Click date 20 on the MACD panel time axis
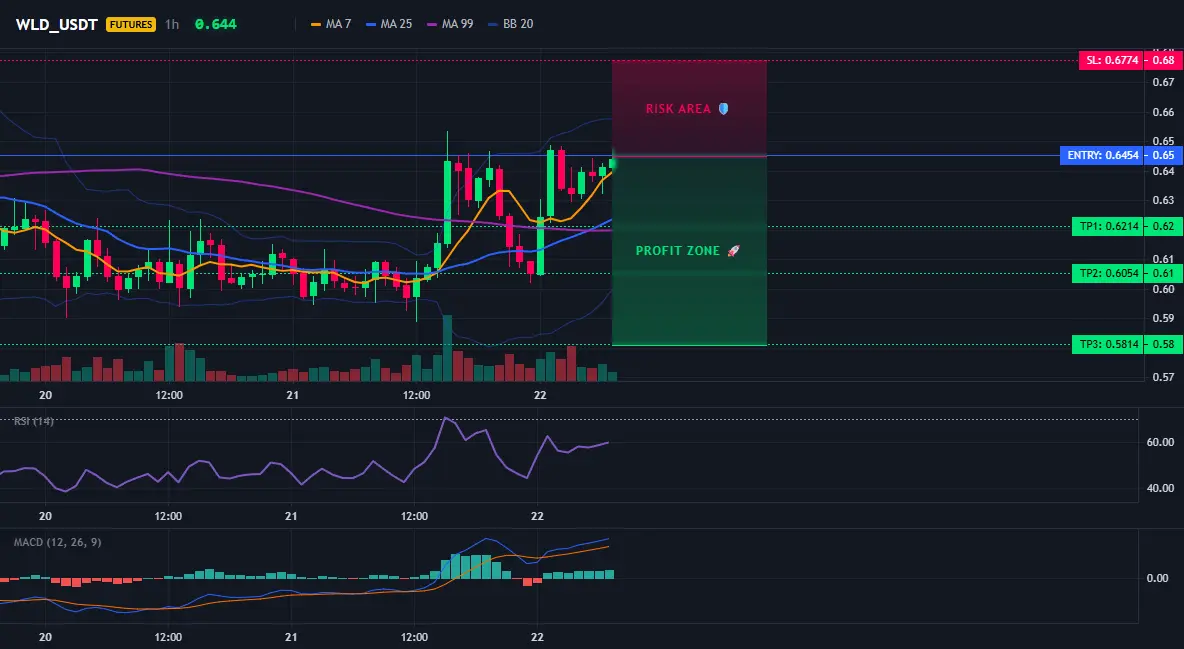1184x649 pixels. pyautogui.click(x=45, y=637)
